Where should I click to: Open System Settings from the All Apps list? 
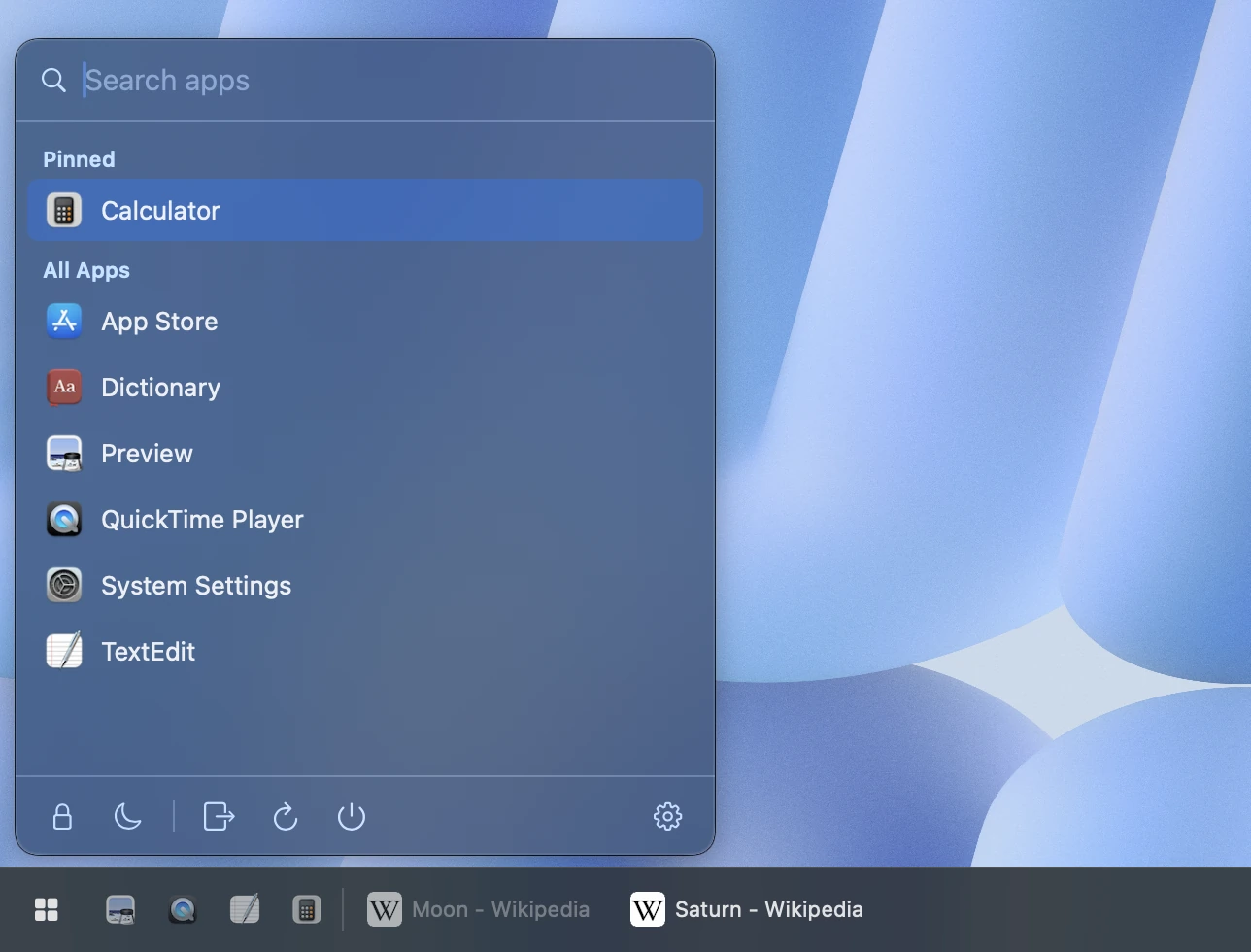pyautogui.click(x=365, y=585)
